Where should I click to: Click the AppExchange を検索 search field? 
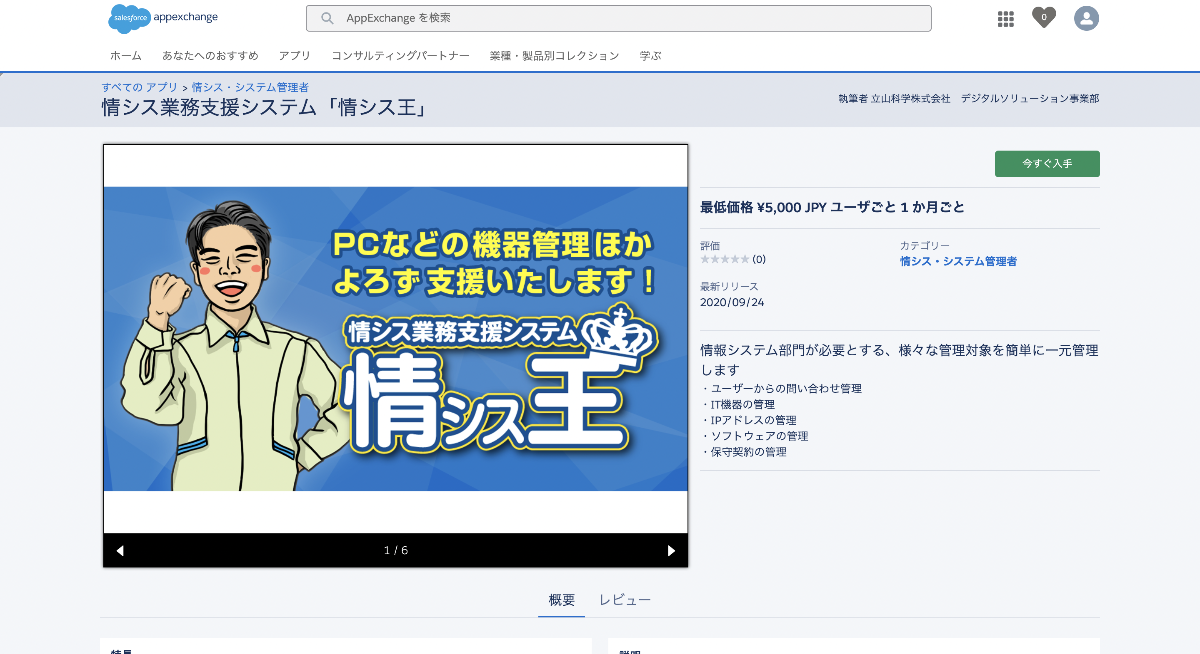pos(619,18)
